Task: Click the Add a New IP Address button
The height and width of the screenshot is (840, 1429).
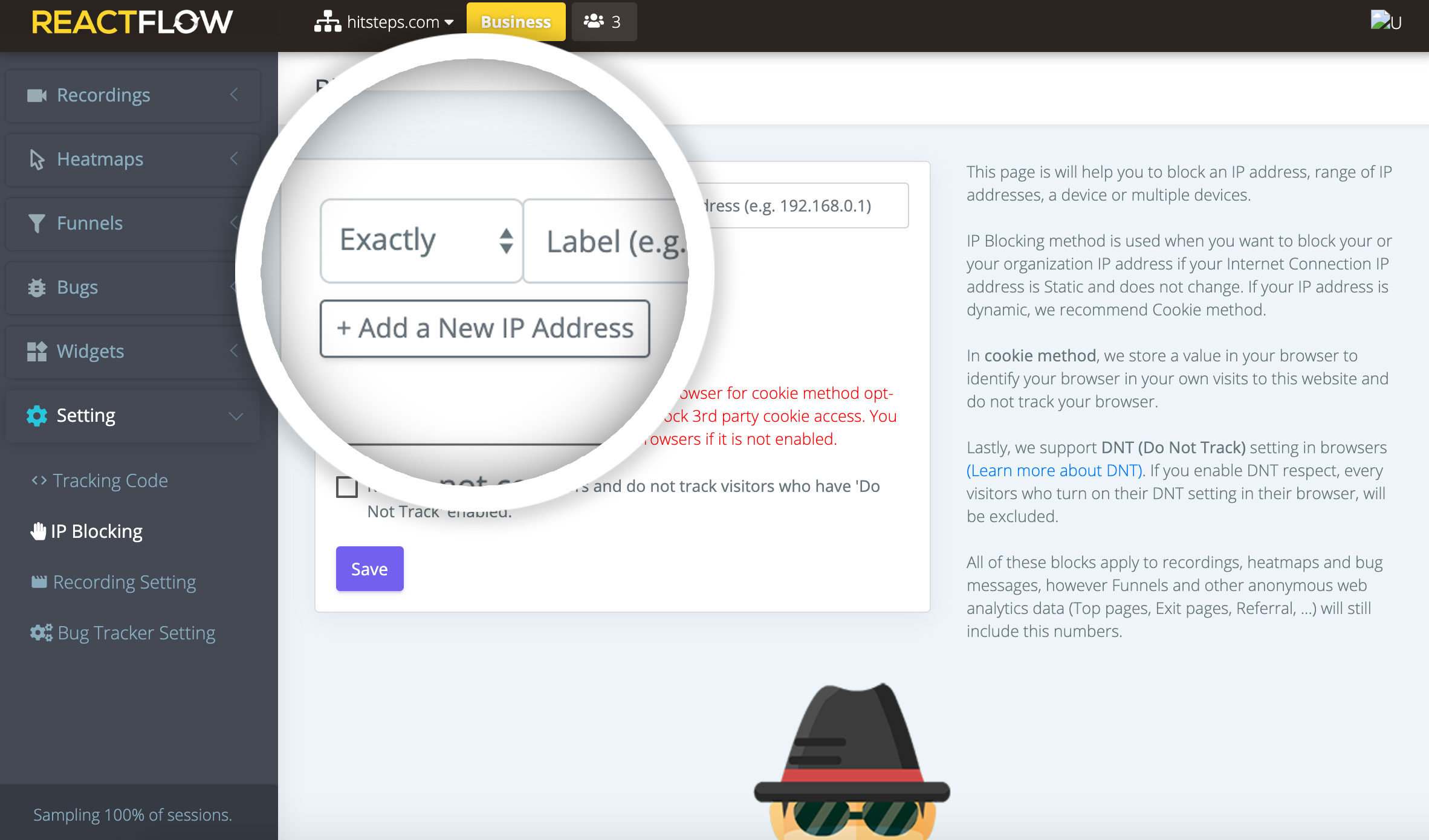Action: (x=486, y=328)
